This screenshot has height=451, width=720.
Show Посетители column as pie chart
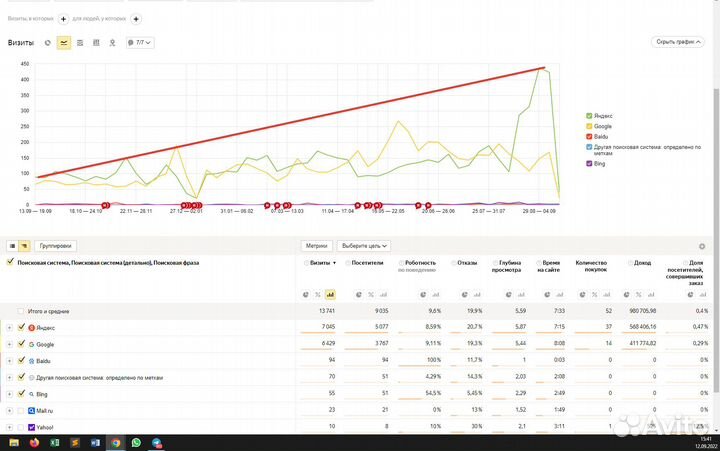[x=359, y=294]
